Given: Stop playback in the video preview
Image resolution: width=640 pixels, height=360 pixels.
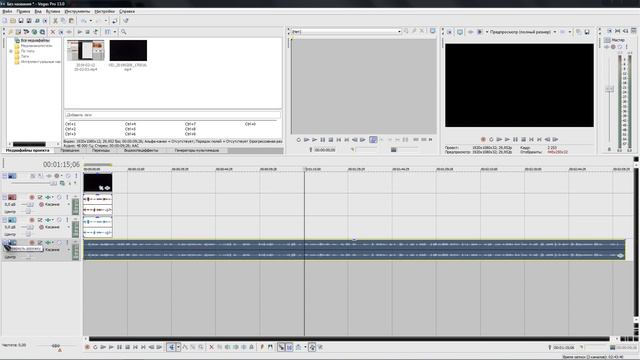Looking at the screenshot, I should (x=523, y=140).
